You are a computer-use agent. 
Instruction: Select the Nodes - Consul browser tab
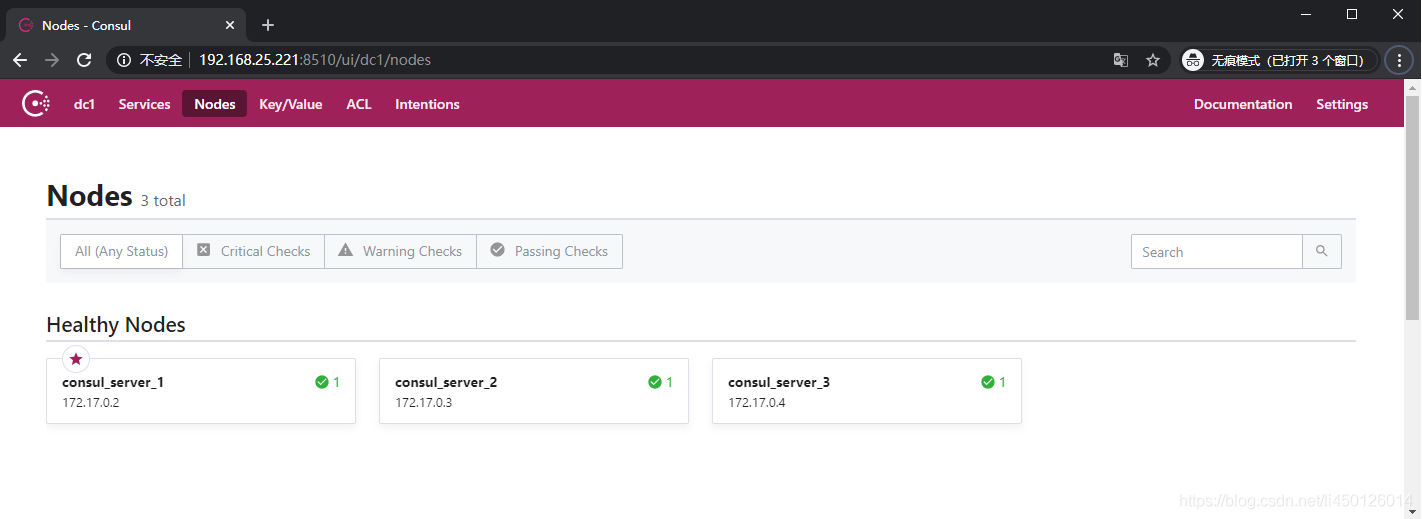[x=125, y=25]
